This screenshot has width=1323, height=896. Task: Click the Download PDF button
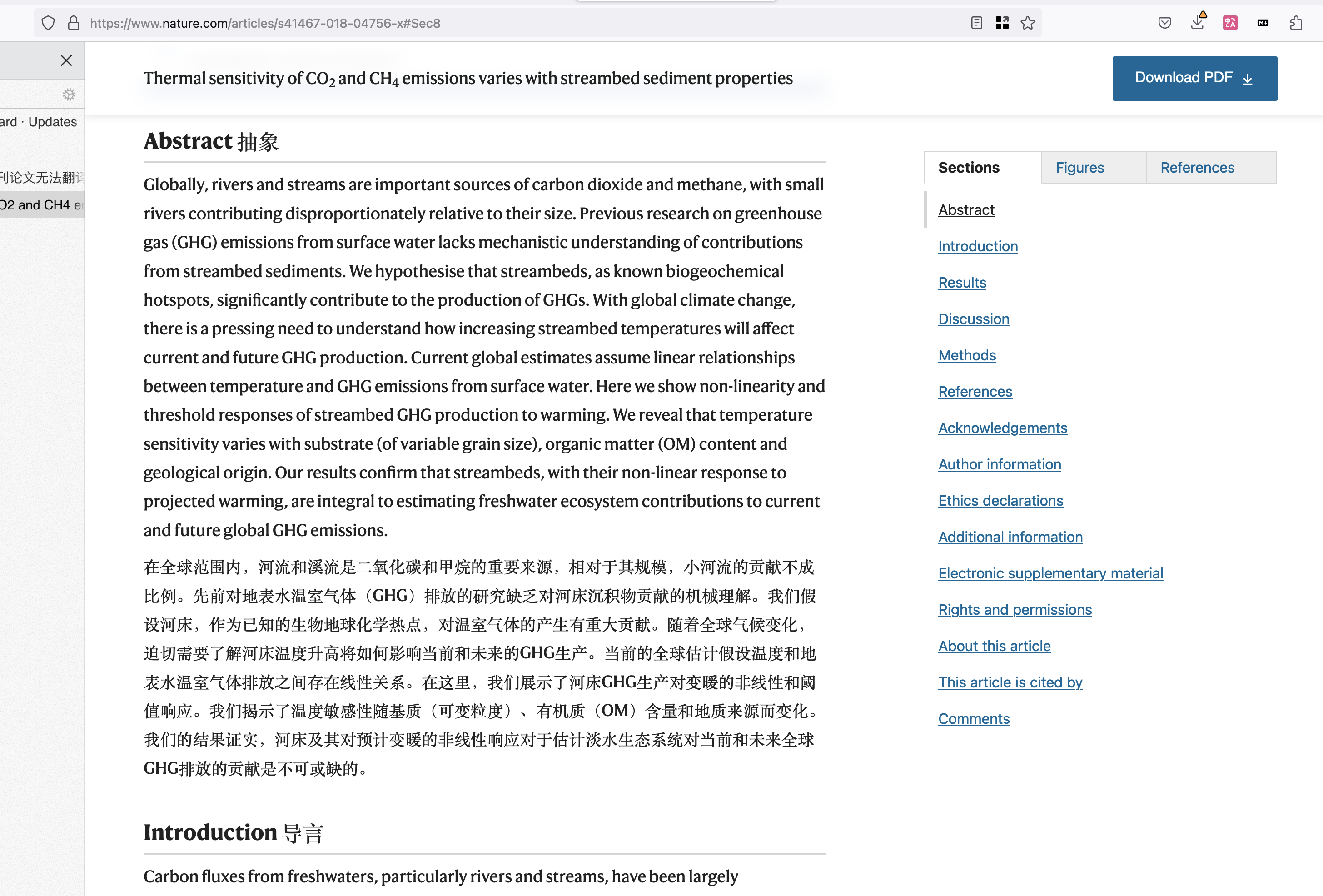click(x=1194, y=78)
